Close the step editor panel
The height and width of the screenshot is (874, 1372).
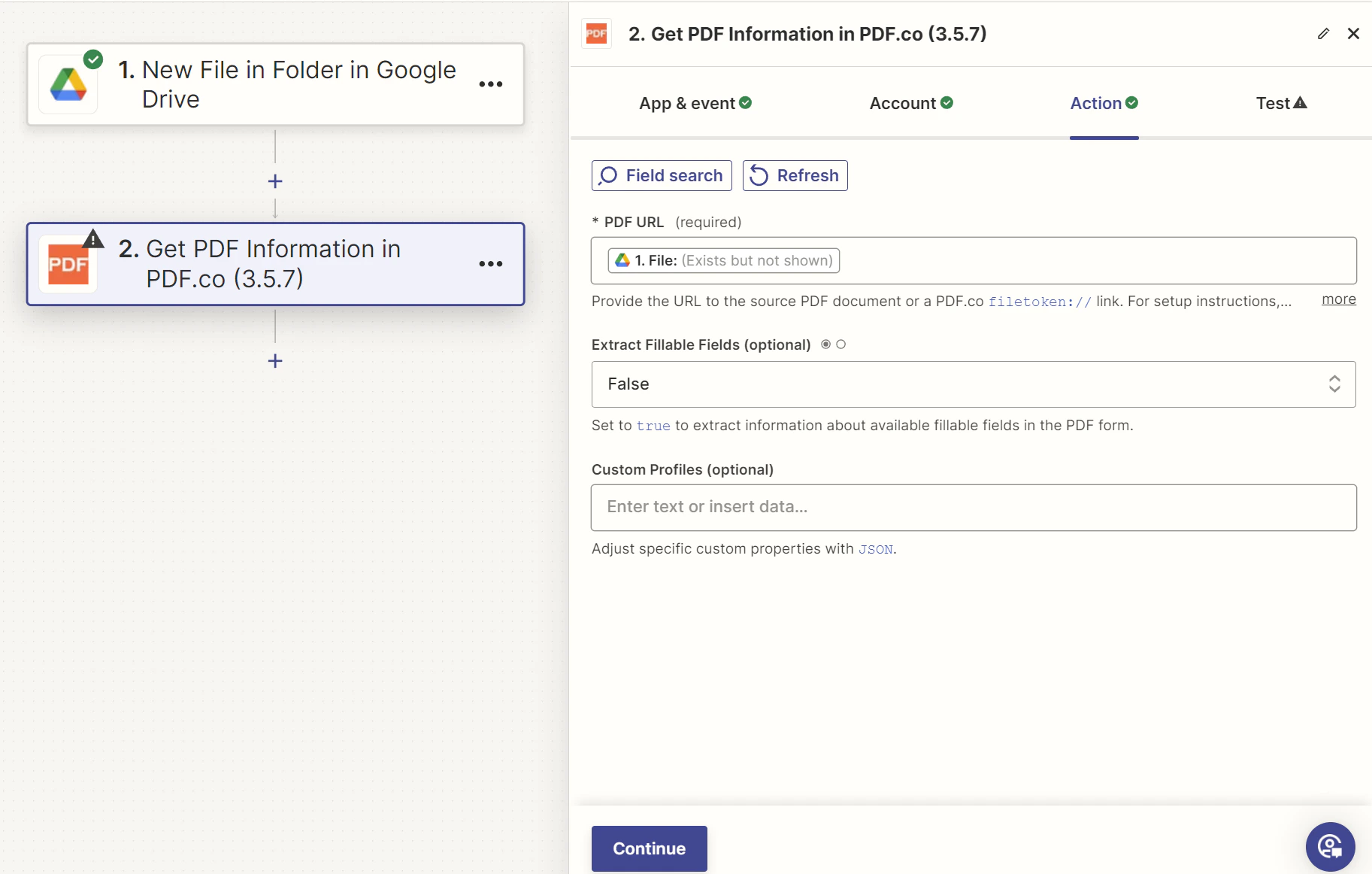(1353, 34)
